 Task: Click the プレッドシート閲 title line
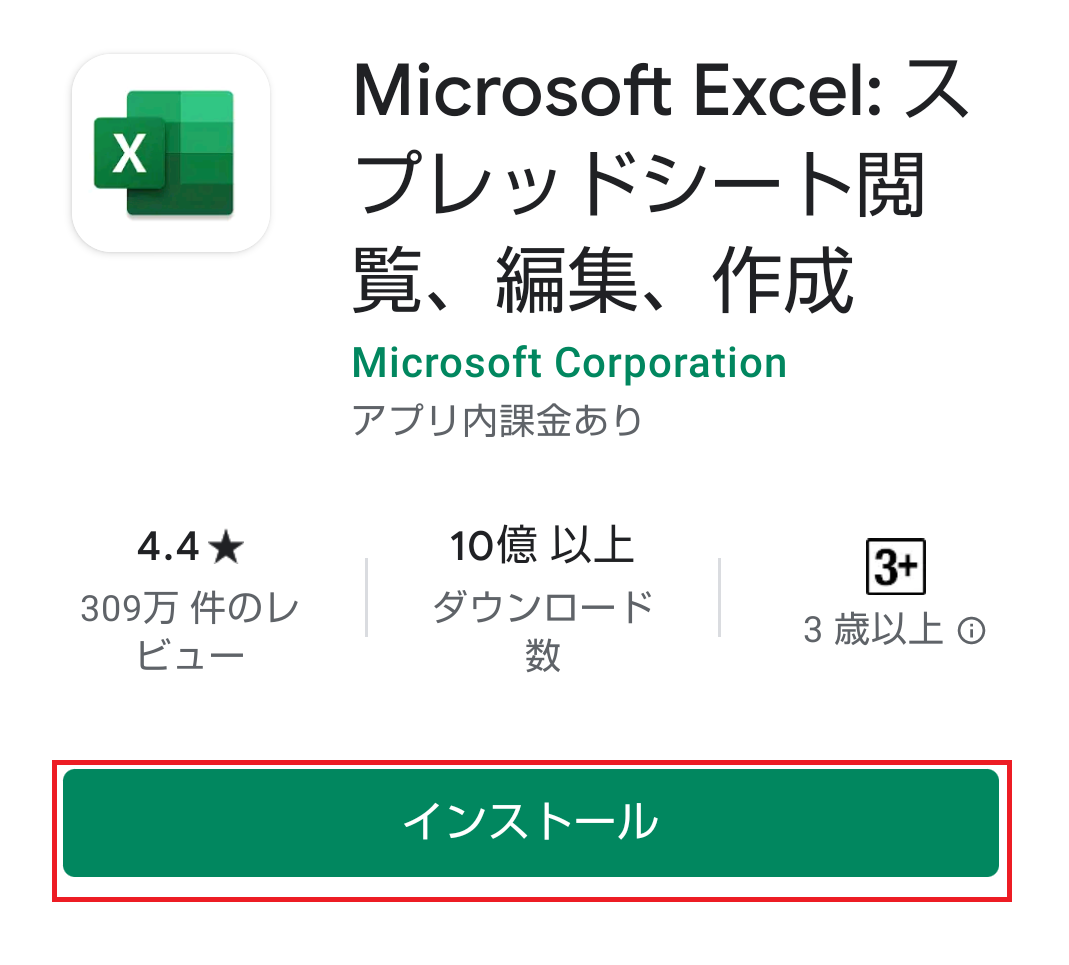coord(639,184)
